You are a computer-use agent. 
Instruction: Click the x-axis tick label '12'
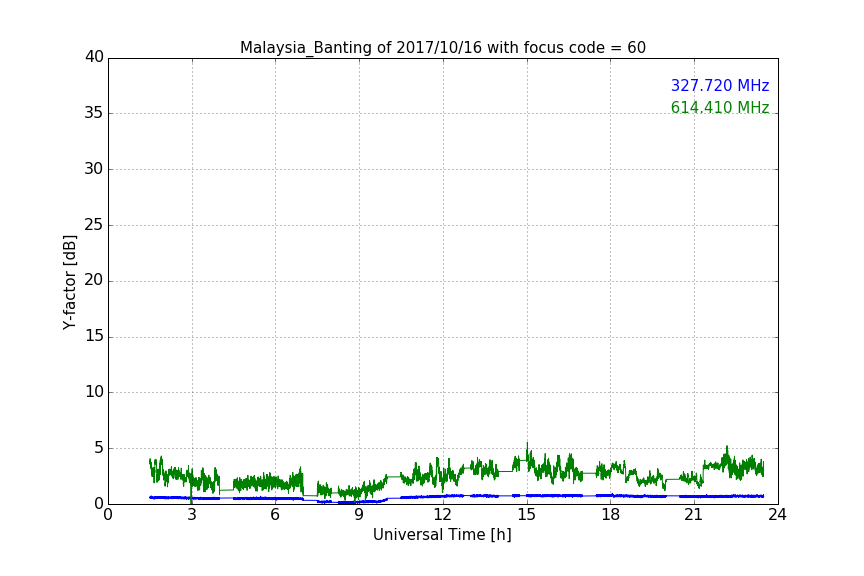(442, 515)
